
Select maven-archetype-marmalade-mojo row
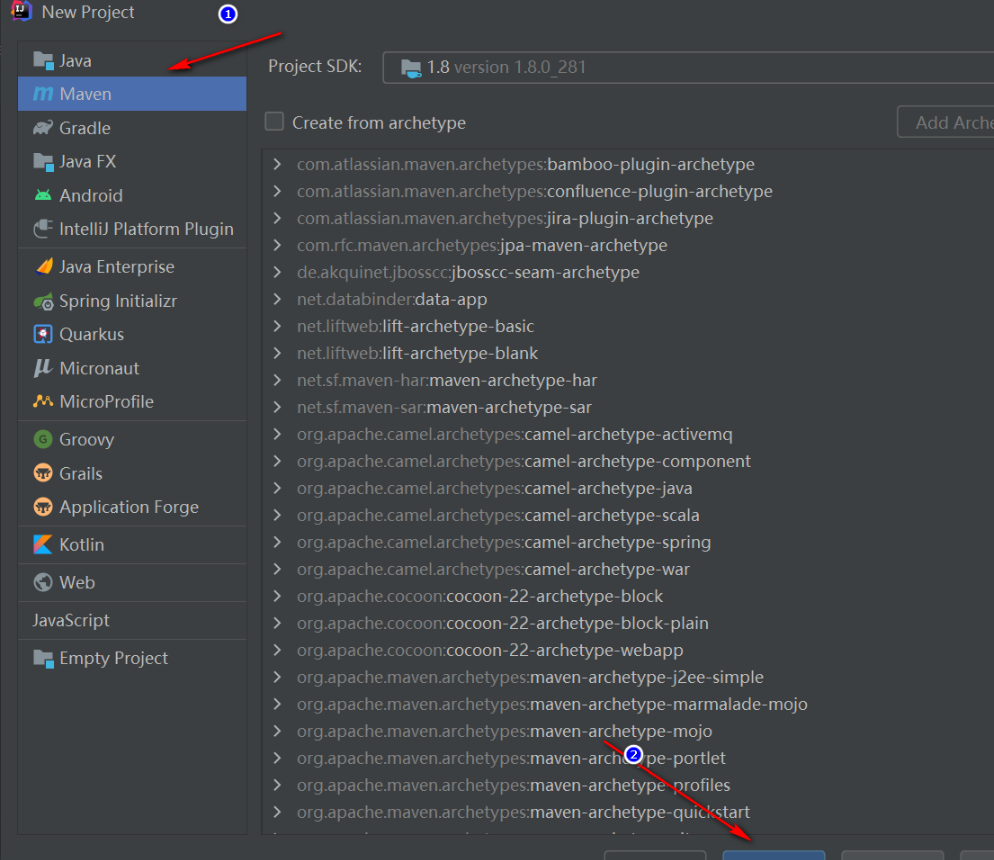pyautogui.click(x=628, y=704)
